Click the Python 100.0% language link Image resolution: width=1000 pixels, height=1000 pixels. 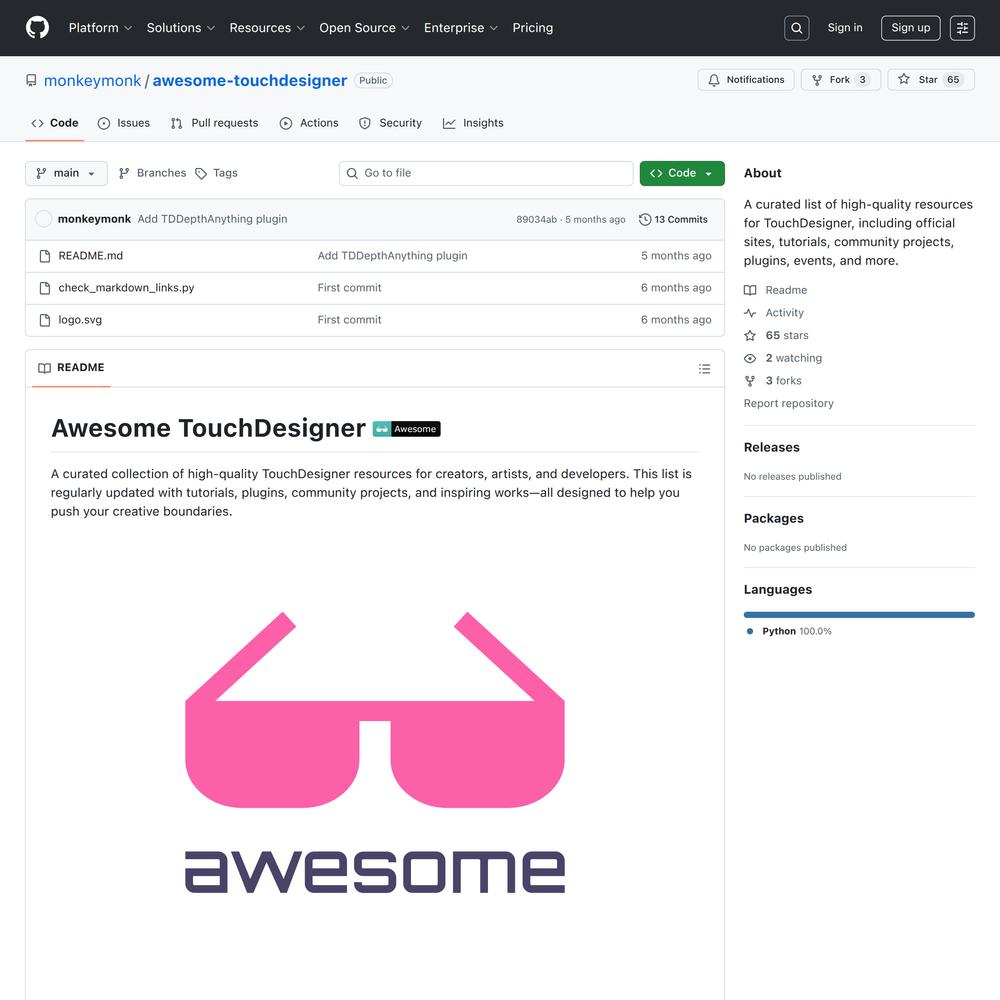[x=790, y=631]
